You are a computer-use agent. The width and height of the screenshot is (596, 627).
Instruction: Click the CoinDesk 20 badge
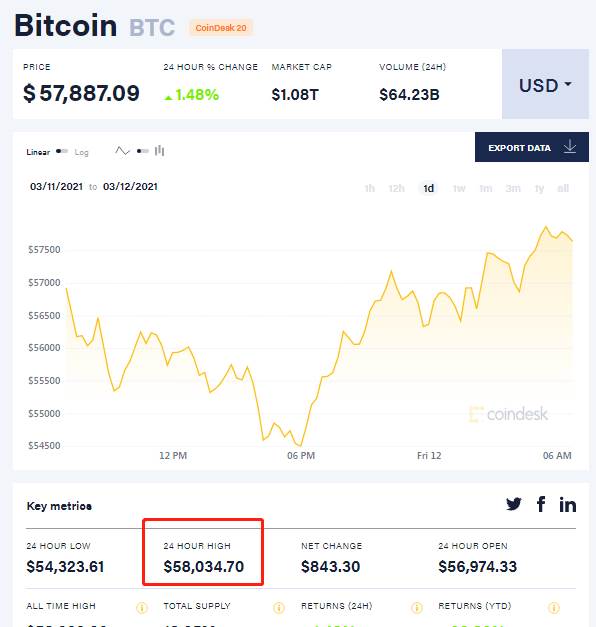[x=221, y=28]
